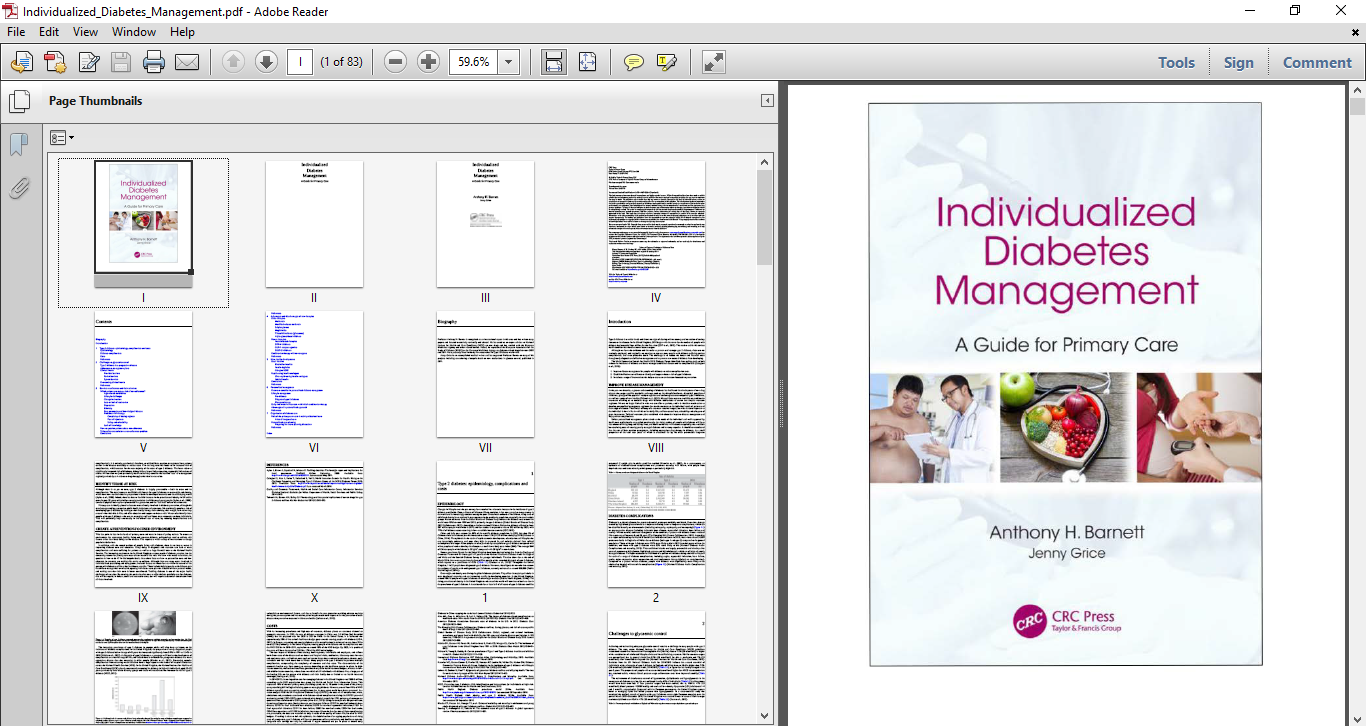
Task: Select page X thumbnail
Action: pyautogui.click(x=314, y=524)
